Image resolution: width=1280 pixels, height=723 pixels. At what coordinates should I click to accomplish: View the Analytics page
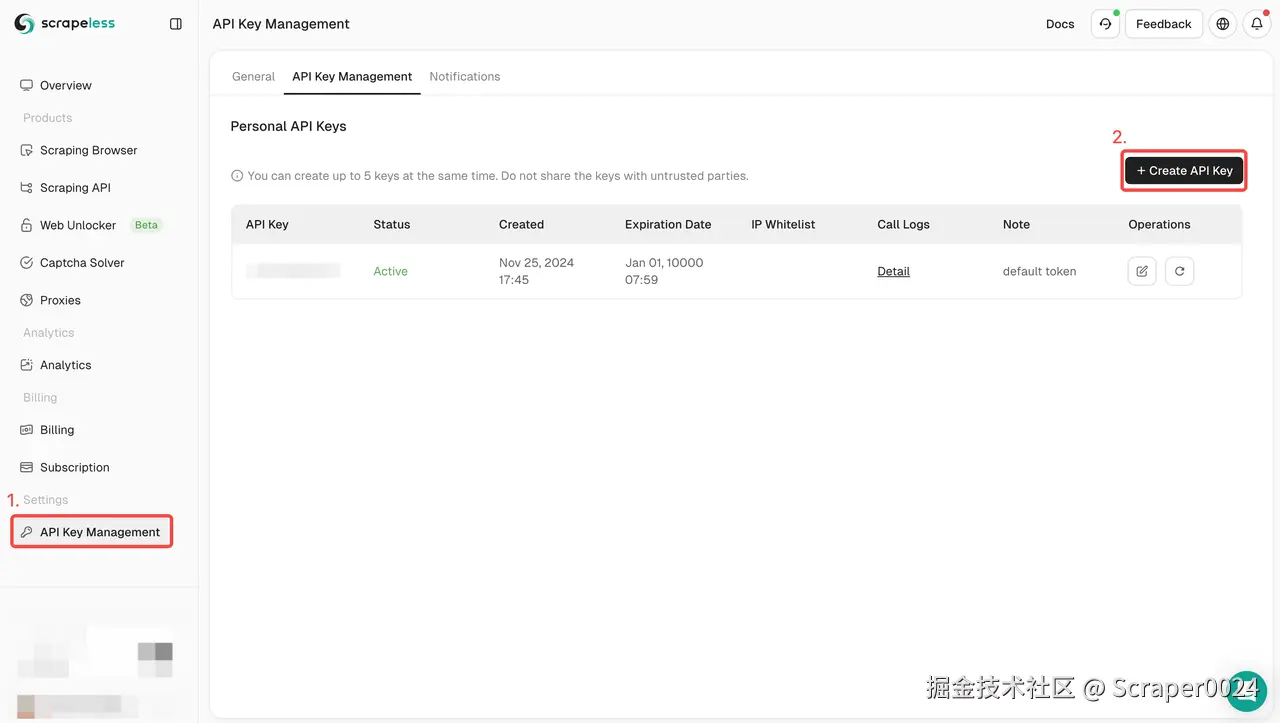pos(65,364)
